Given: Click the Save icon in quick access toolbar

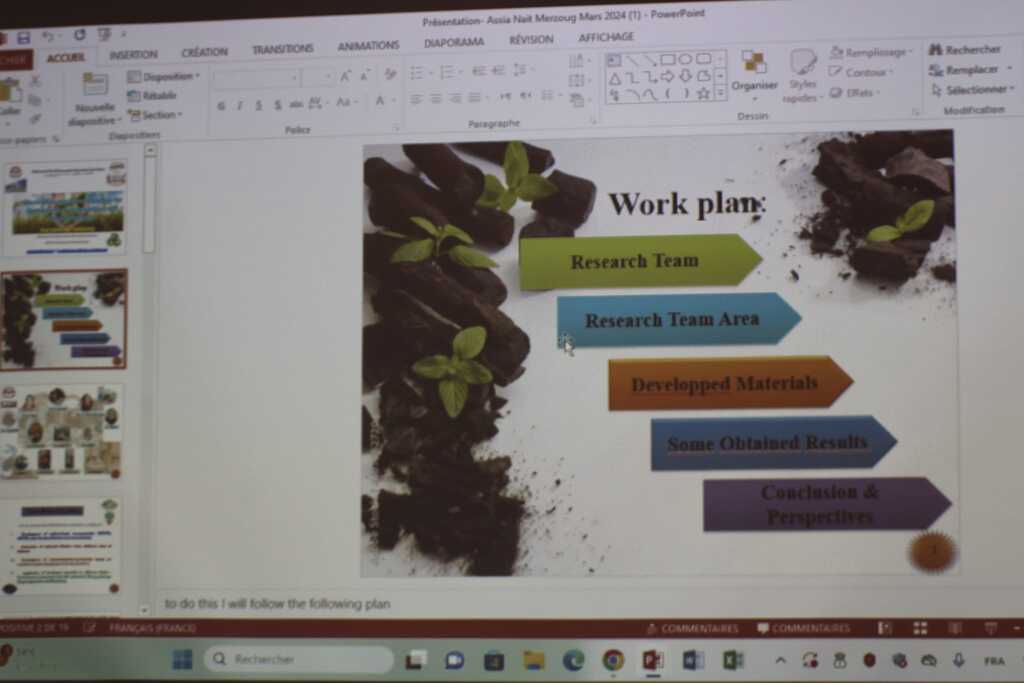Looking at the screenshot, I should pos(23,37).
